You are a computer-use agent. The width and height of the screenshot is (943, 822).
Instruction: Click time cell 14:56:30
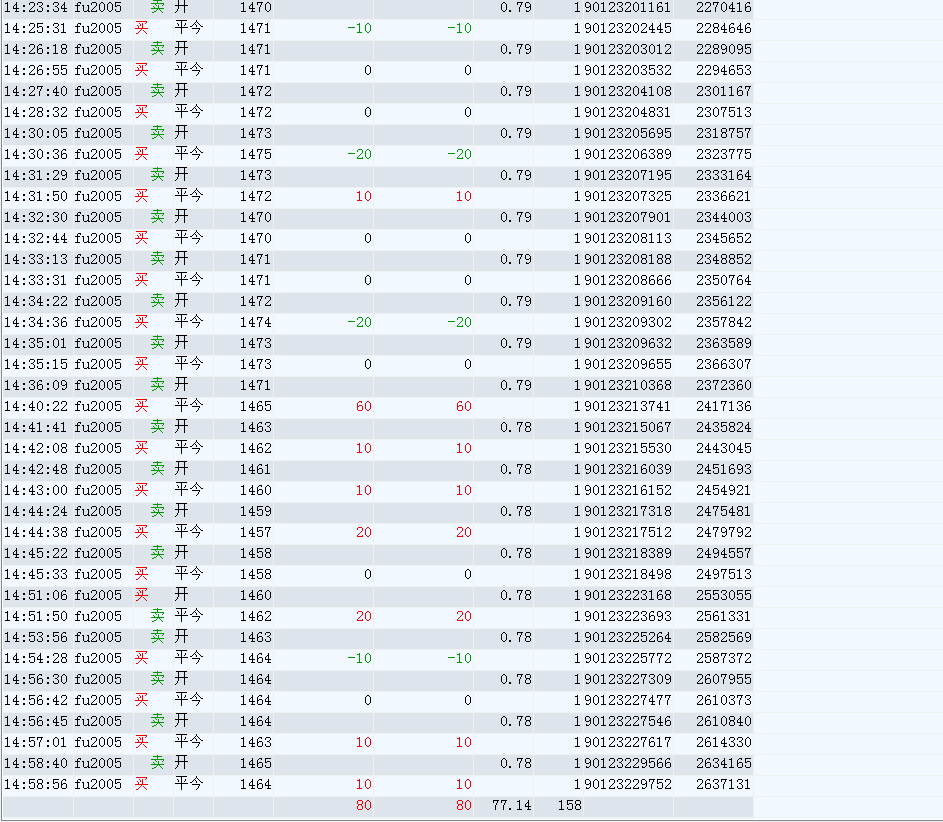[35, 681]
